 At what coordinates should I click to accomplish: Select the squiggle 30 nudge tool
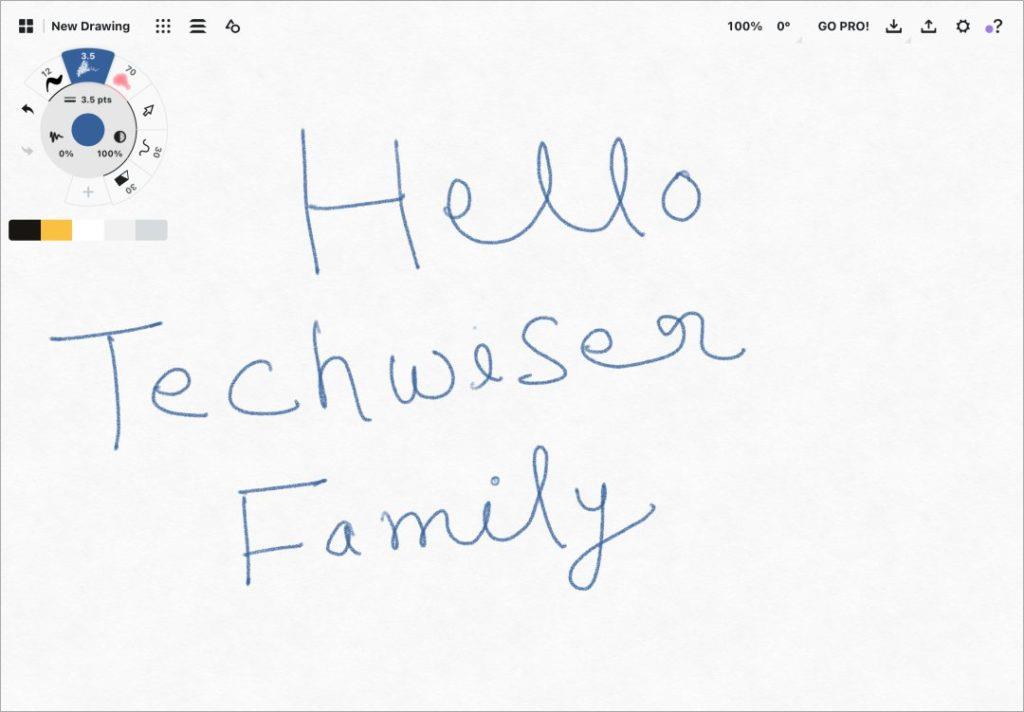tap(150, 148)
